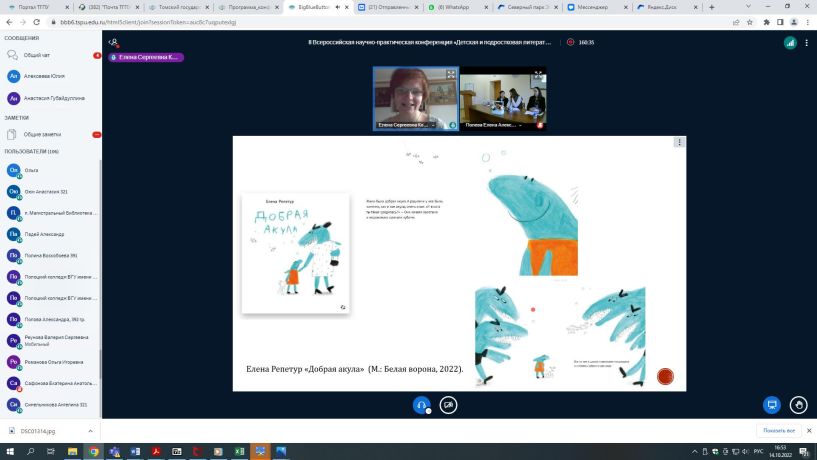Toggle the share webcam button
Image resolution: width=817 pixels, height=460 pixels.
(448, 405)
